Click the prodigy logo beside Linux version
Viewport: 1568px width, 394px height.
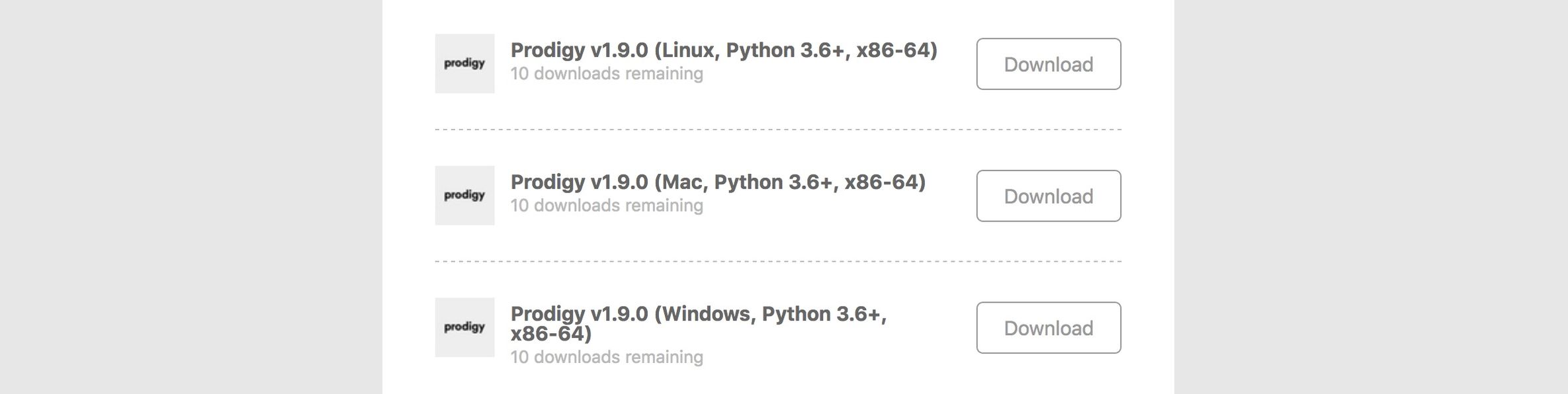point(464,63)
